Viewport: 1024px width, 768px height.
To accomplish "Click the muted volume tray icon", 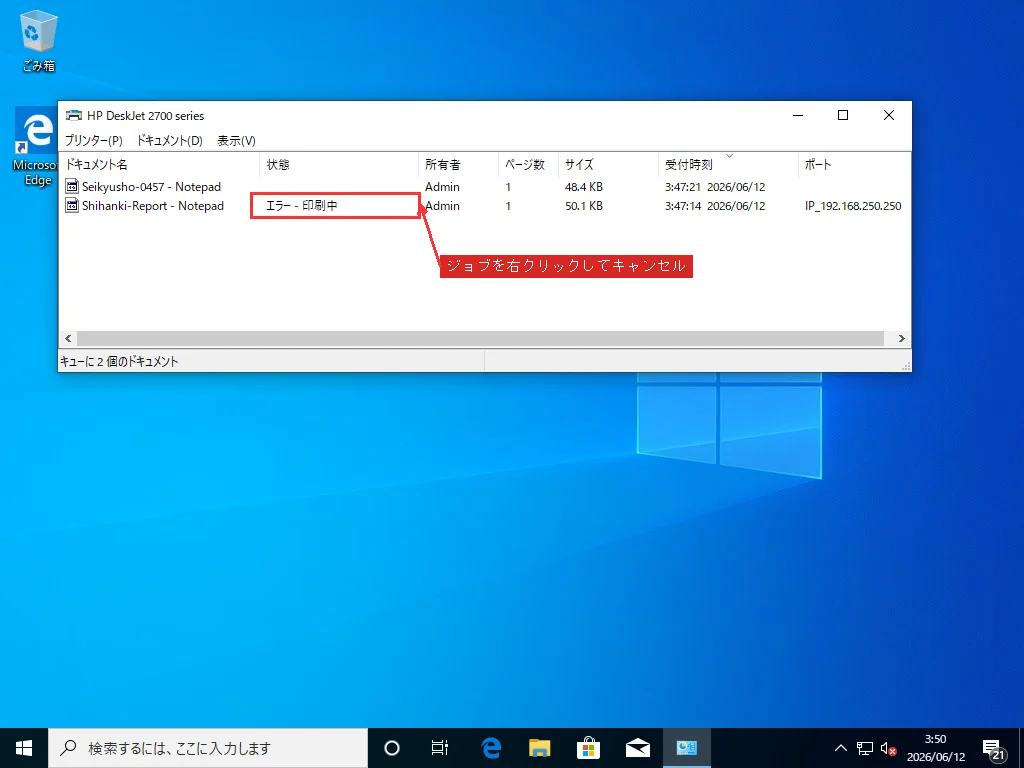I will [888, 748].
